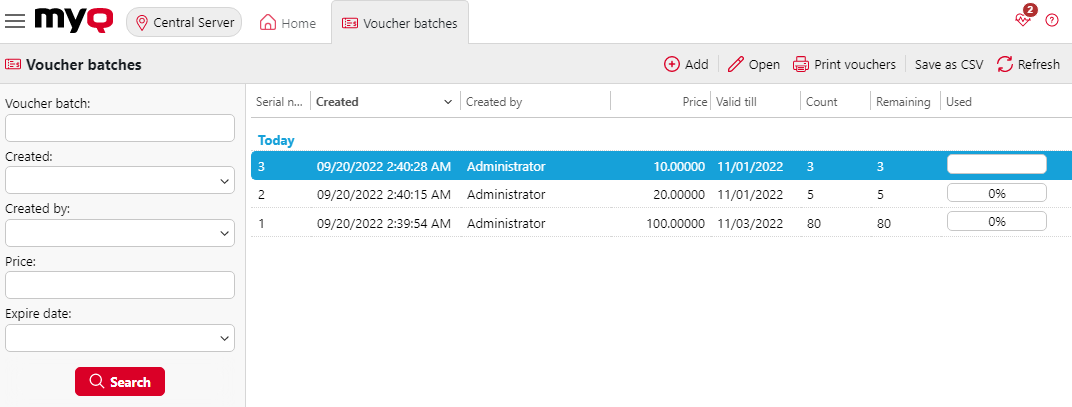The width and height of the screenshot is (1072, 407).
Task: Click the MyQ logo
Action: 73,21
